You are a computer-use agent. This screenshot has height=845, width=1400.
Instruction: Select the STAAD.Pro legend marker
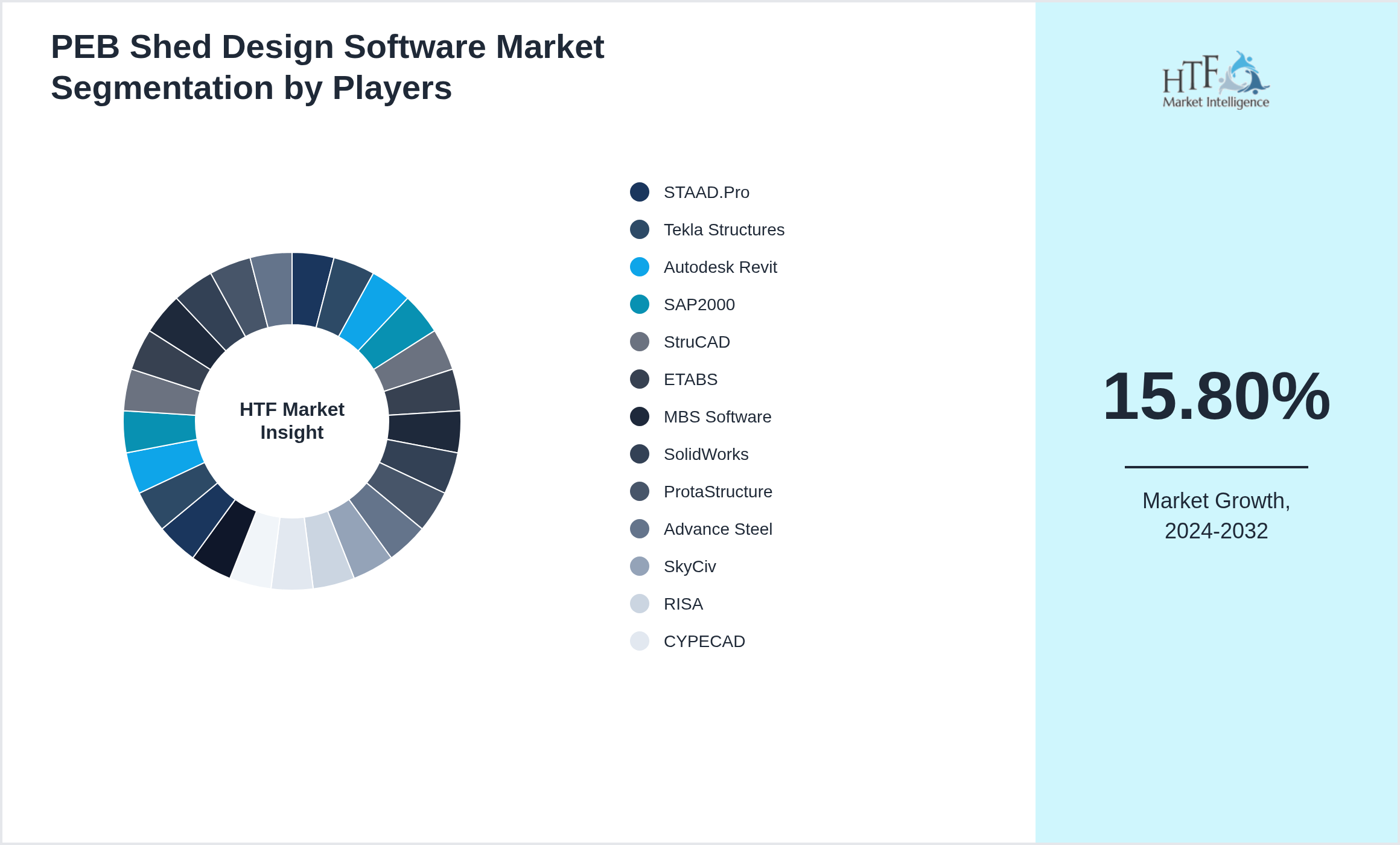point(639,192)
